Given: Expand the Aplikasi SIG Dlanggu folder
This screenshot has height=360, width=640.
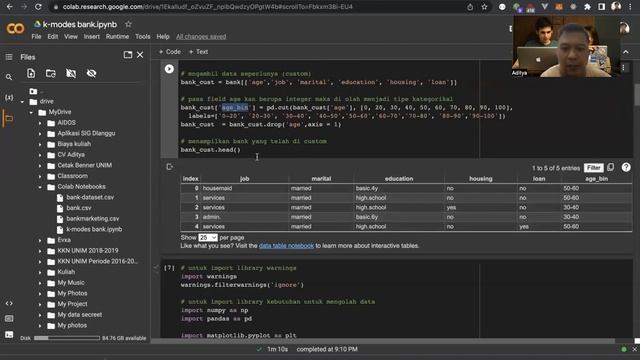Looking at the screenshot, I should point(40,133).
